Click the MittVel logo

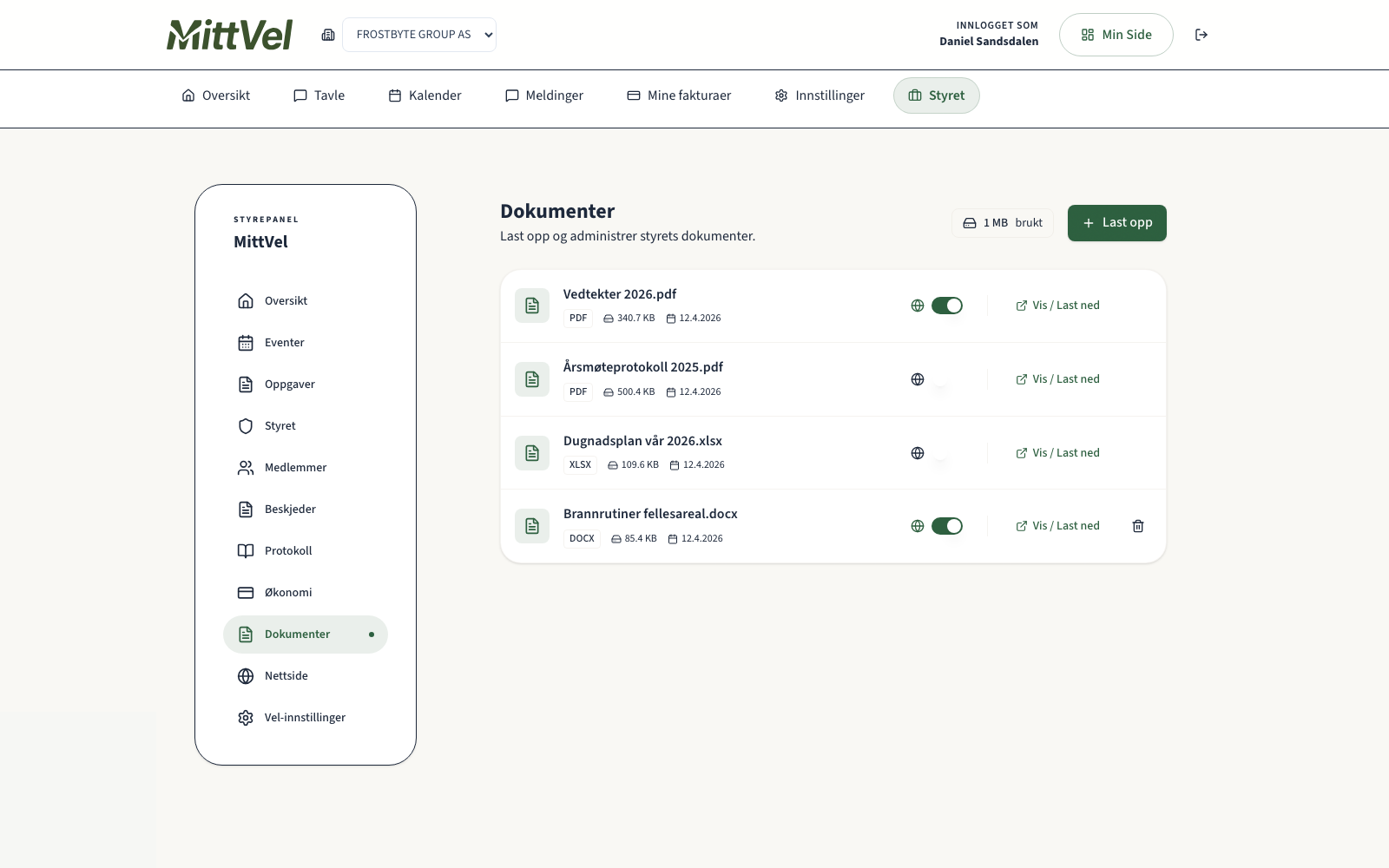(x=230, y=35)
